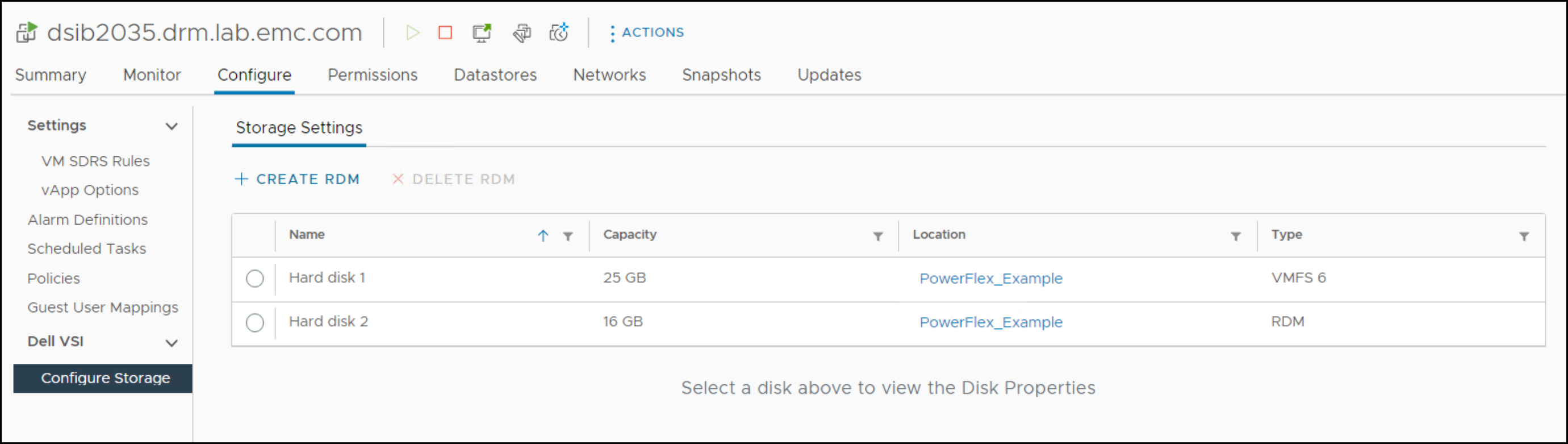Open the Datastores tab
The width and height of the screenshot is (1568, 444).
tap(495, 75)
